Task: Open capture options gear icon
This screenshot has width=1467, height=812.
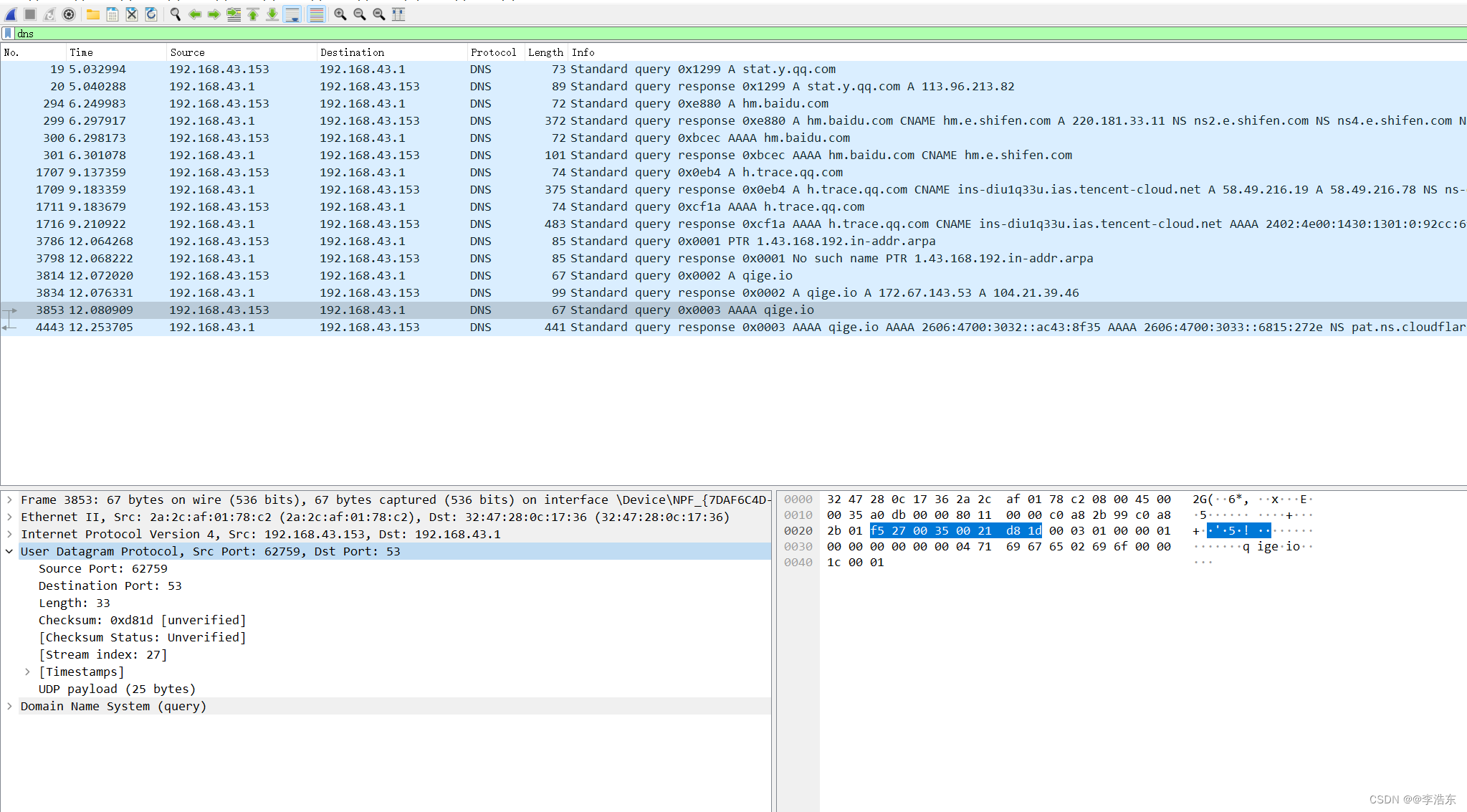Action: [69, 14]
